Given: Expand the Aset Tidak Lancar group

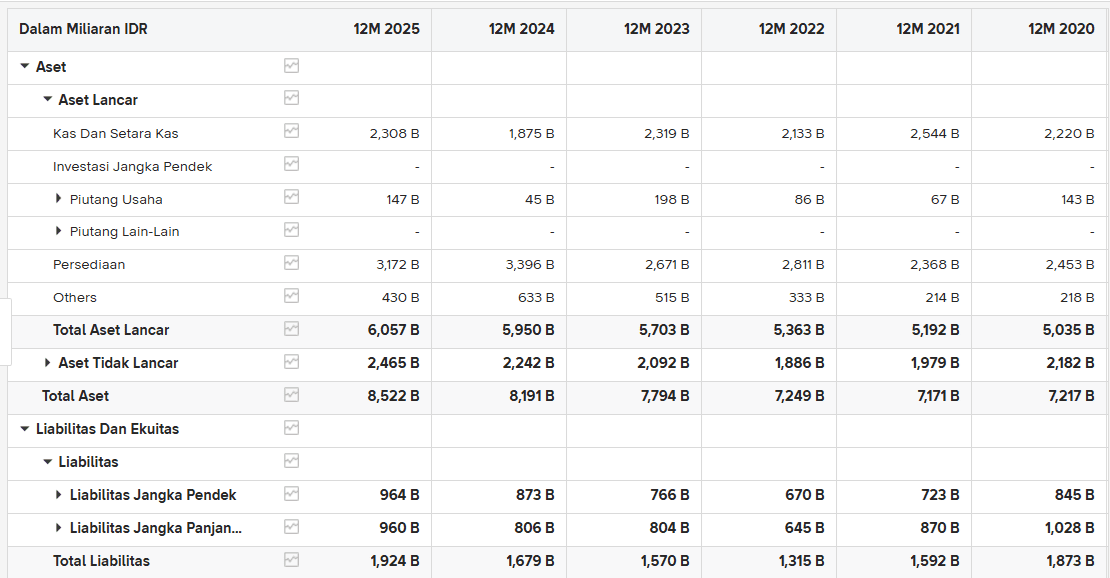Looking at the screenshot, I should 47,363.
